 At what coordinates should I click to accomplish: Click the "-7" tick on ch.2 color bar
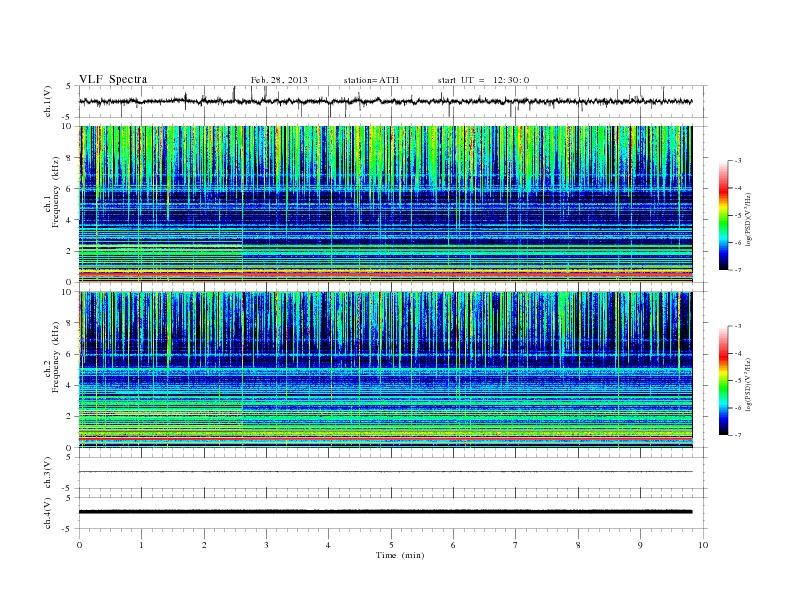(738, 435)
